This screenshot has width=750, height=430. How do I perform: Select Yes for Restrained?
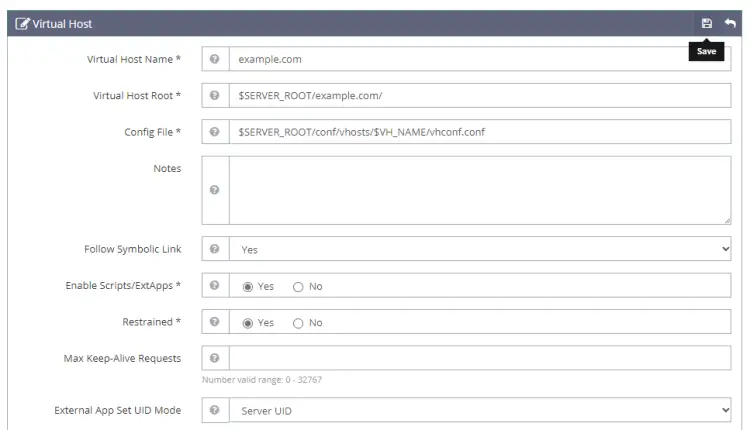pos(248,323)
